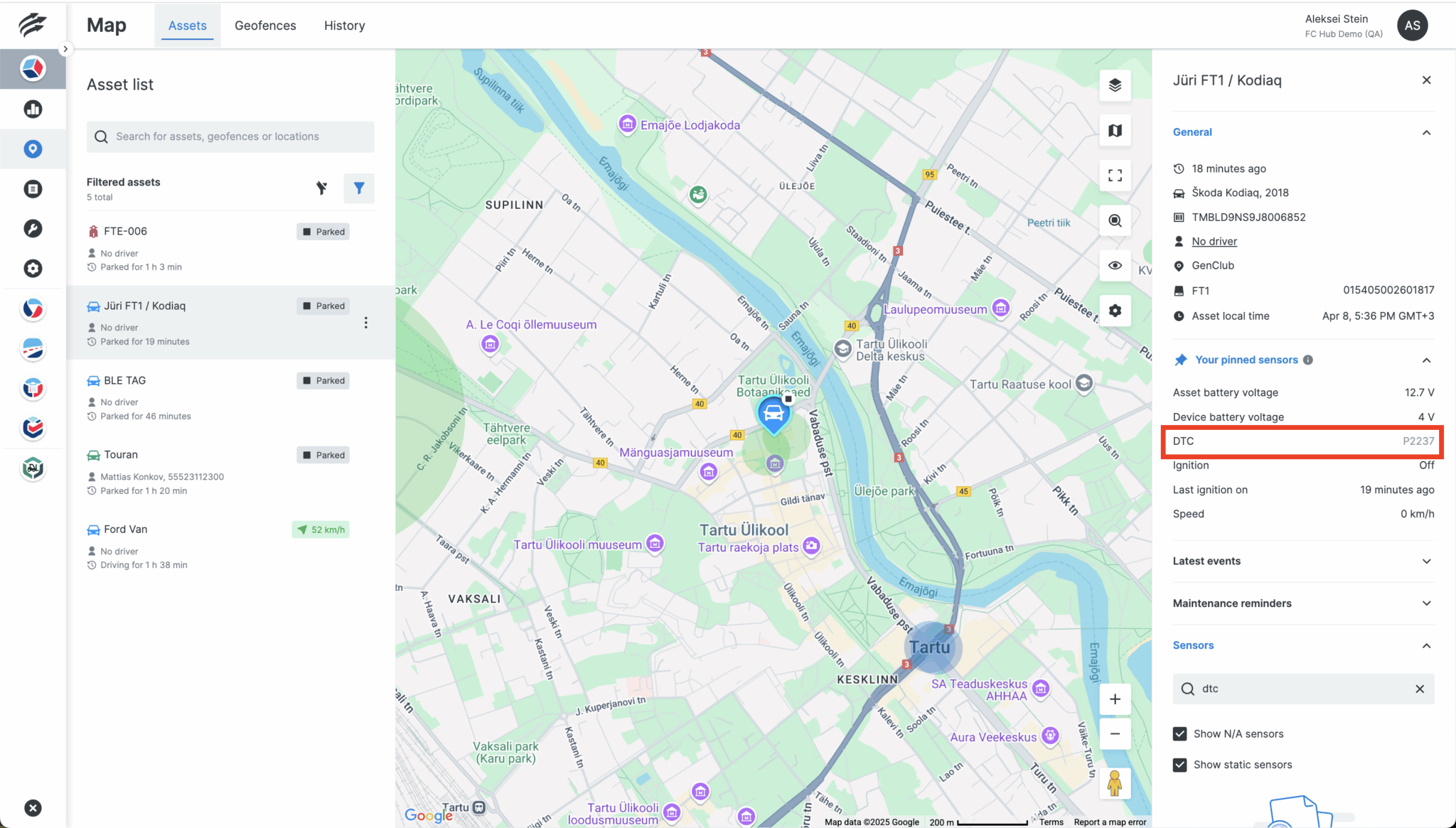Expand the Latest events section
The height and width of the screenshot is (828, 1456).
click(1427, 561)
